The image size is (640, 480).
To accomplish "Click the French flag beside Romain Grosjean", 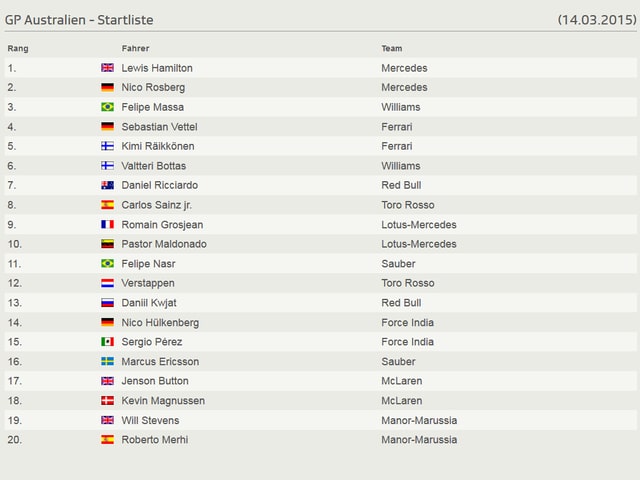I will 107,224.
